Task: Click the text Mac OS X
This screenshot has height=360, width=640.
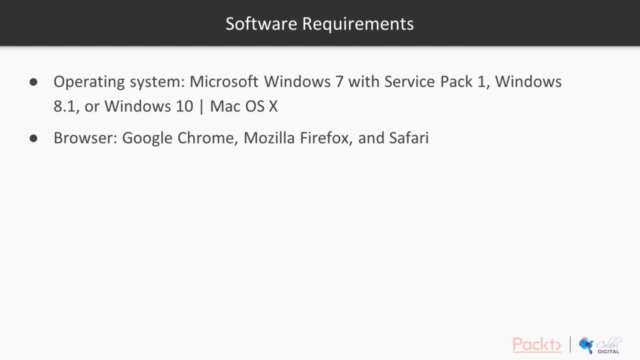Action: click(x=244, y=107)
